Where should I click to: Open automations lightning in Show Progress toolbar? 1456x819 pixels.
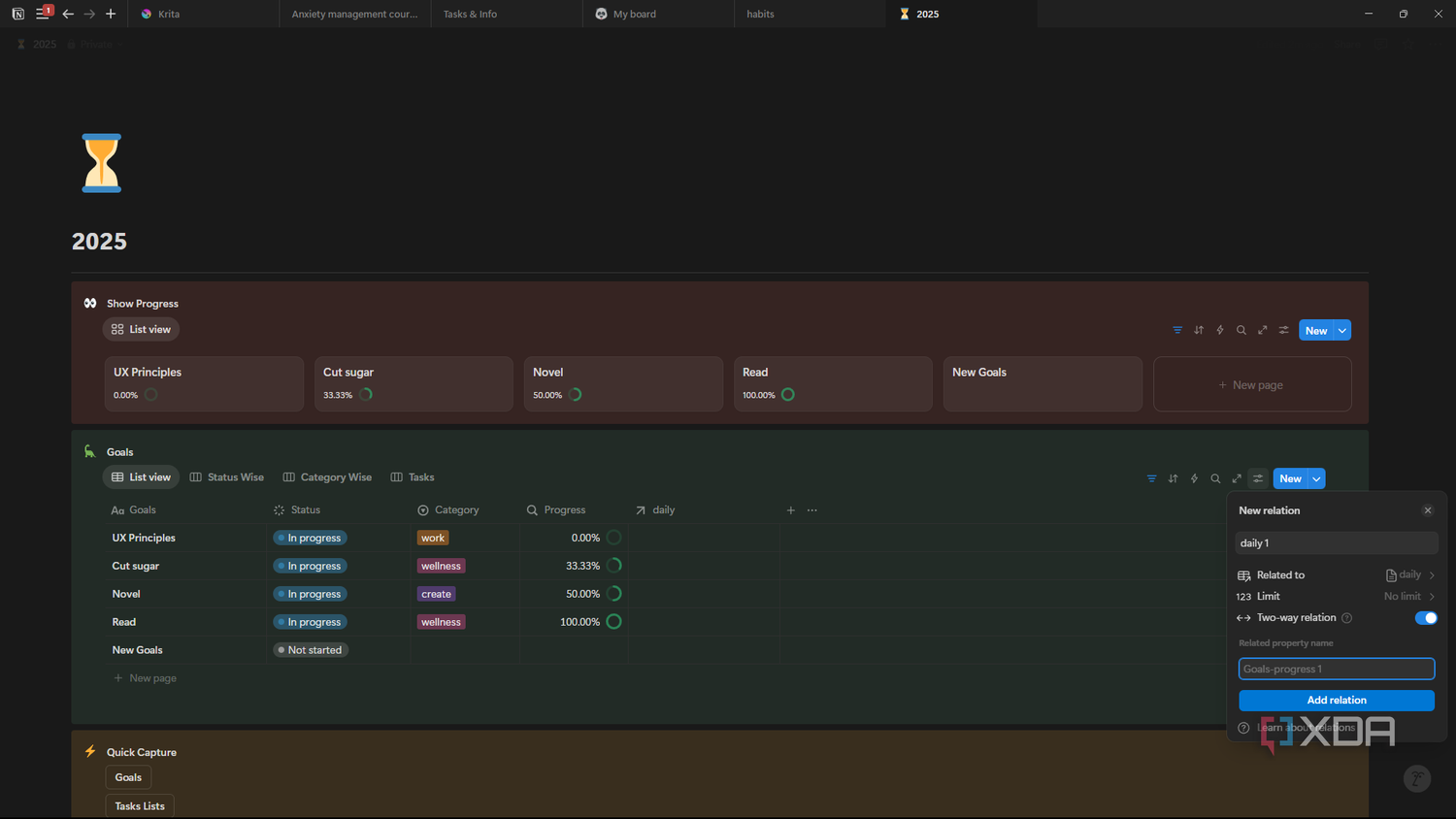1220,330
